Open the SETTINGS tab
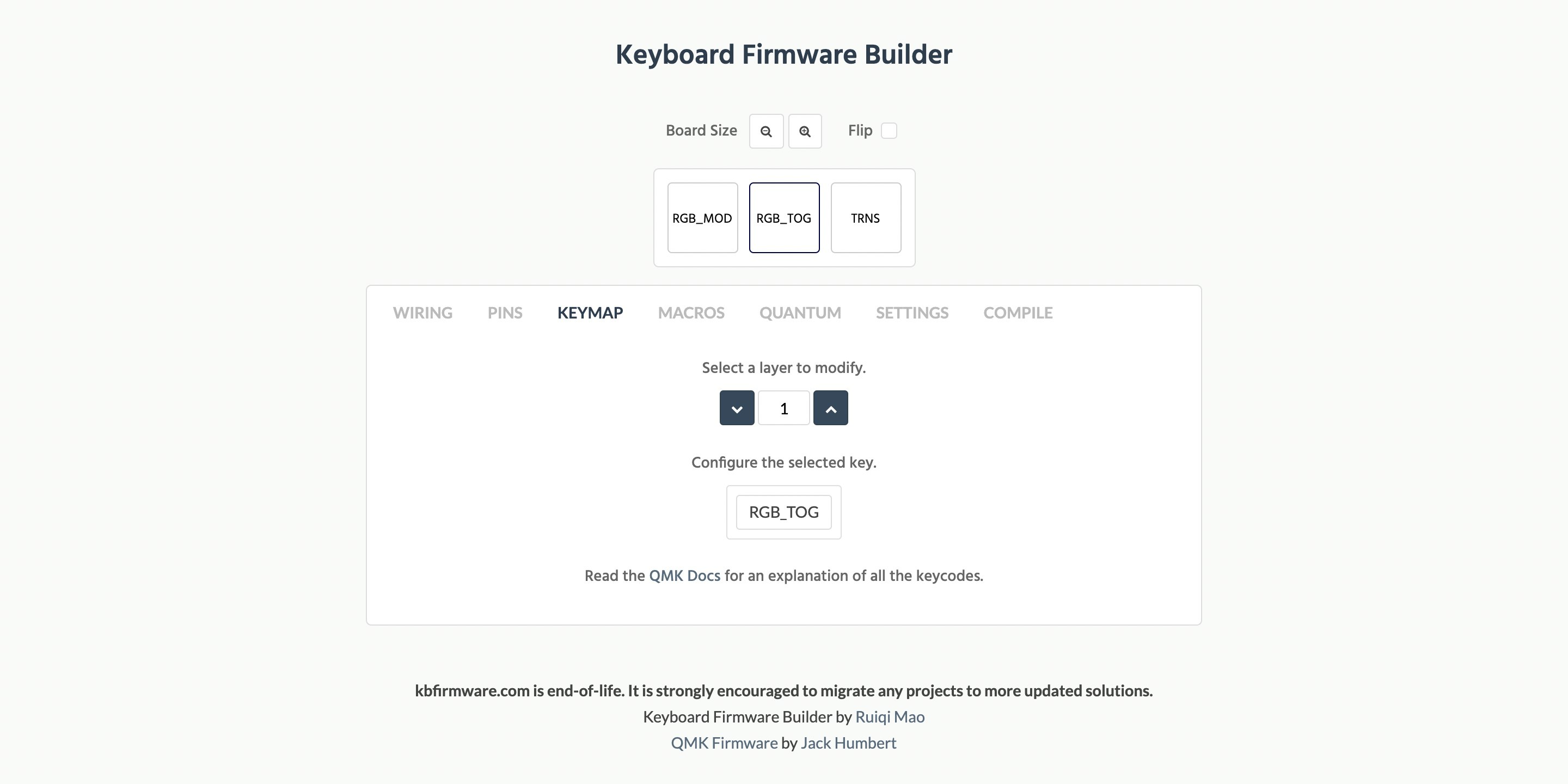 [912, 313]
